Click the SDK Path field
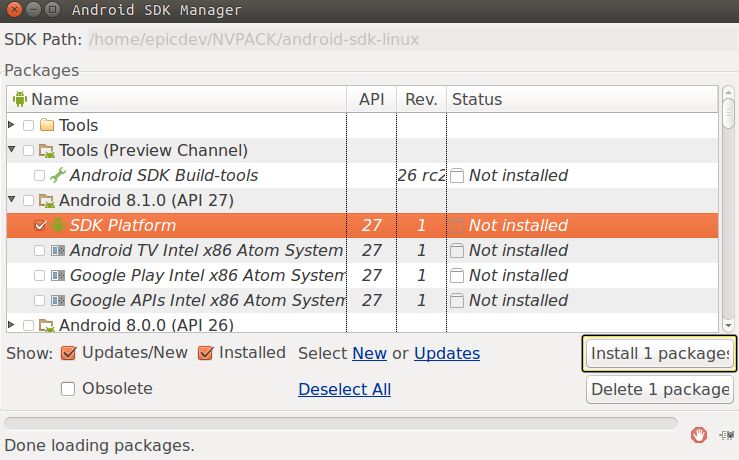The width and height of the screenshot is (739, 460). pos(411,40)
